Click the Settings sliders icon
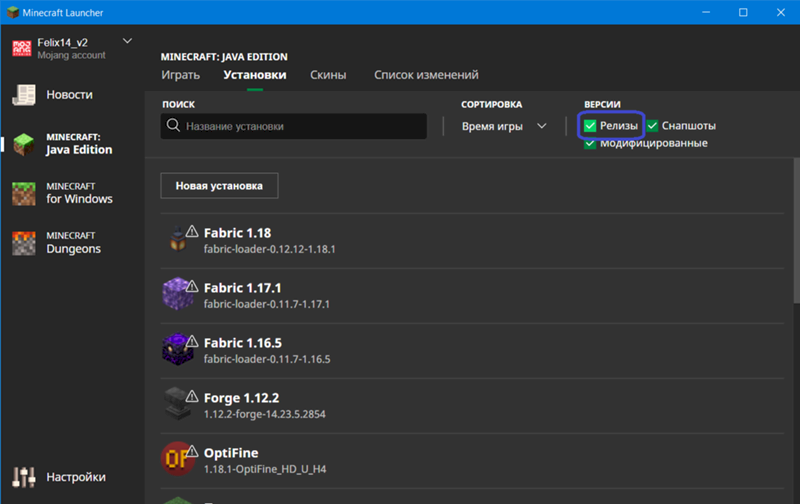 coord(24,477)
